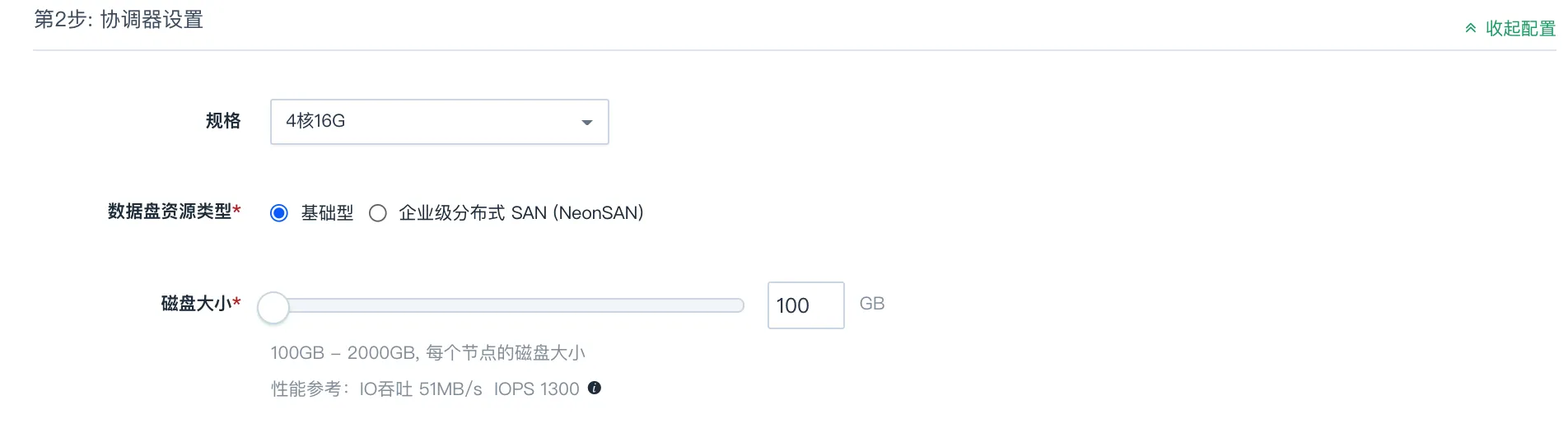Click the 第2步: 协调器设置 section heading
Image resolution: width=1568 pixels, height=428 pixels.
pos(119,19)
